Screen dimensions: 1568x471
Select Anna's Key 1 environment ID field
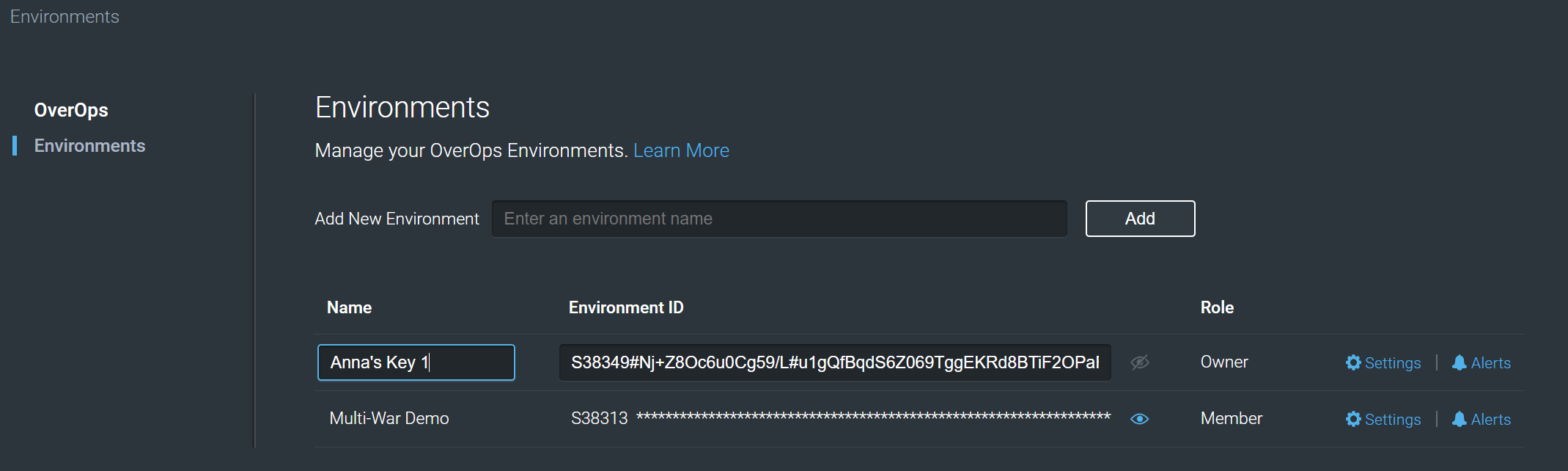click(835, 362)
